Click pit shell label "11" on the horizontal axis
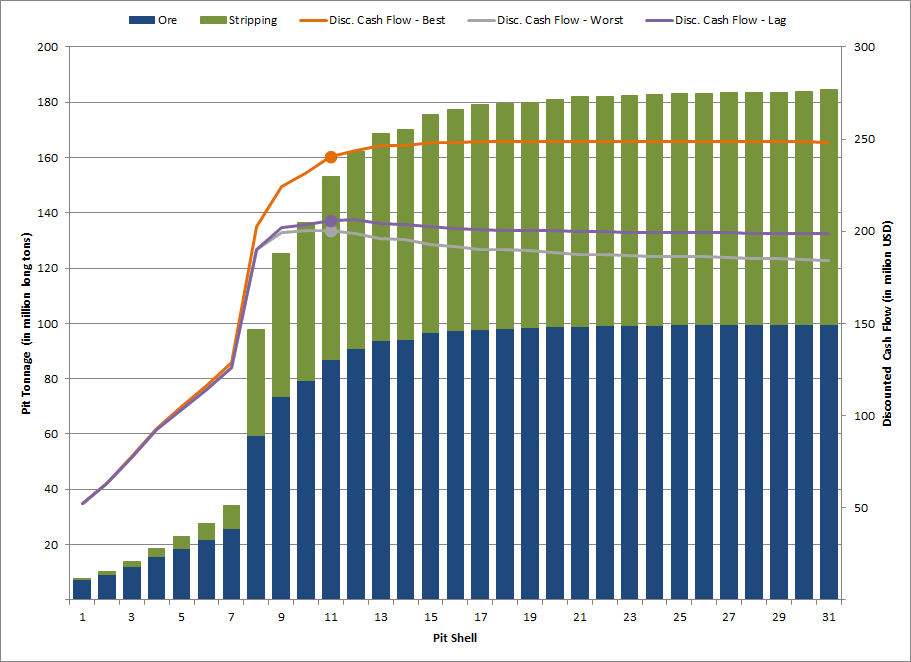 click(x=331, y=617)
